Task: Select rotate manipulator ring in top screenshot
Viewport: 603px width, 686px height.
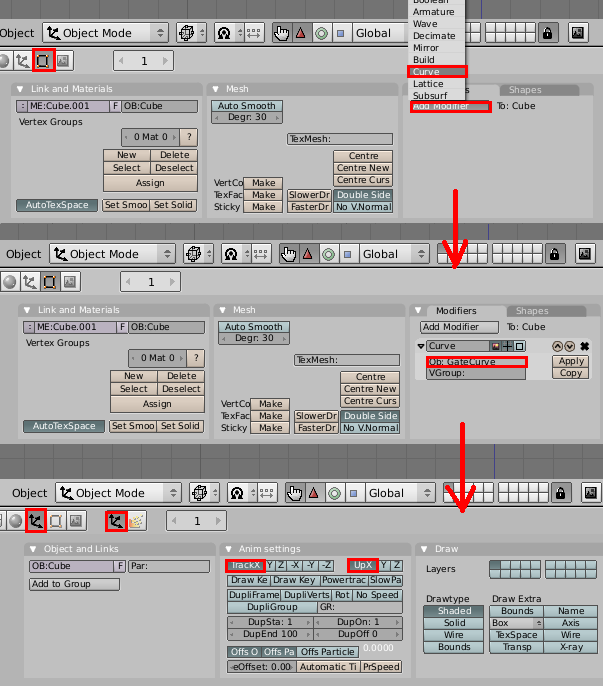Action: point(322,33)
